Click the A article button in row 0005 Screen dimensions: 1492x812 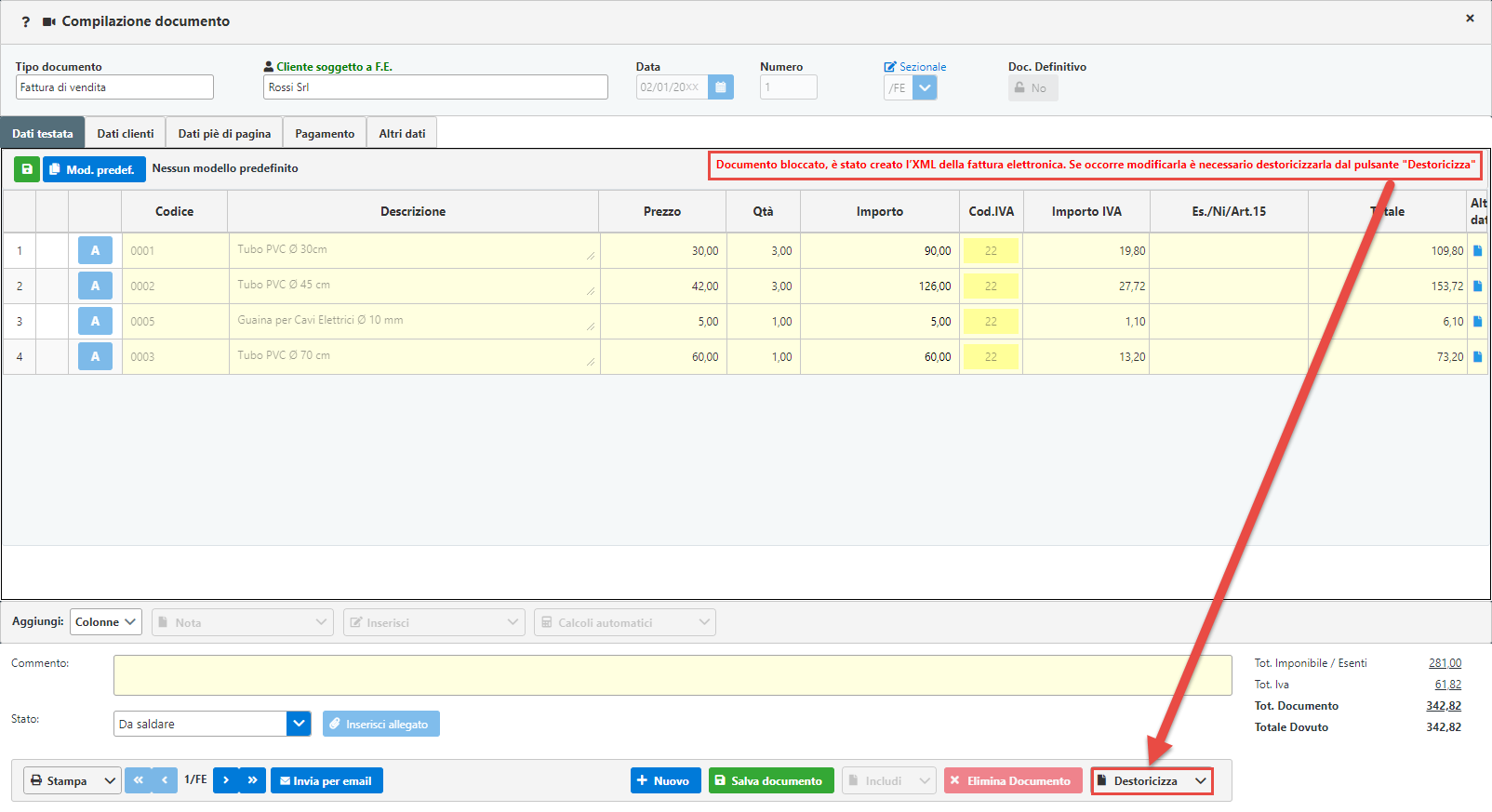coord(95,321)
